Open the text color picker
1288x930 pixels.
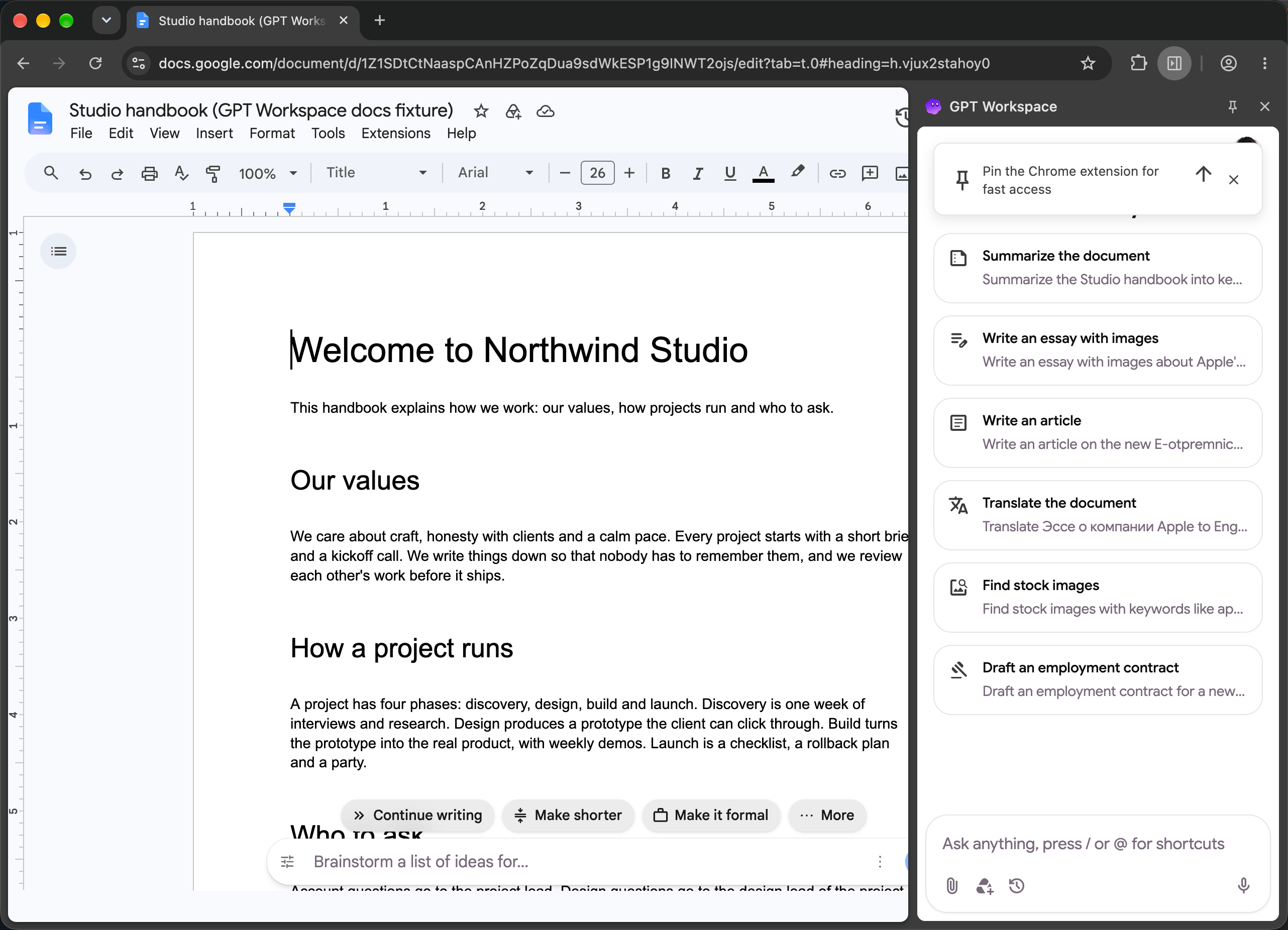tap(763, 173)
